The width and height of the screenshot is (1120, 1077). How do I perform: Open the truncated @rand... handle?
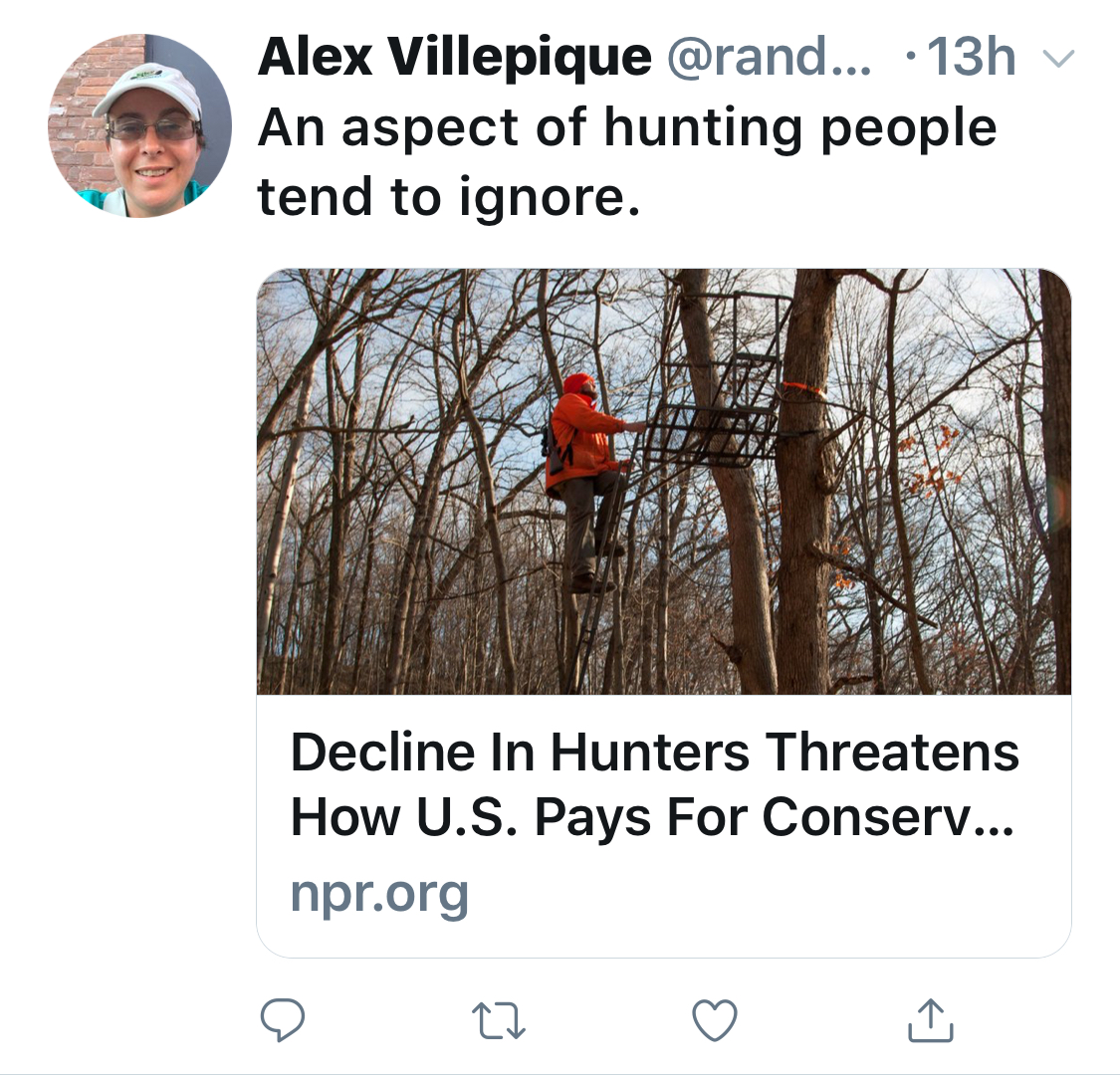tap(768, 58)
